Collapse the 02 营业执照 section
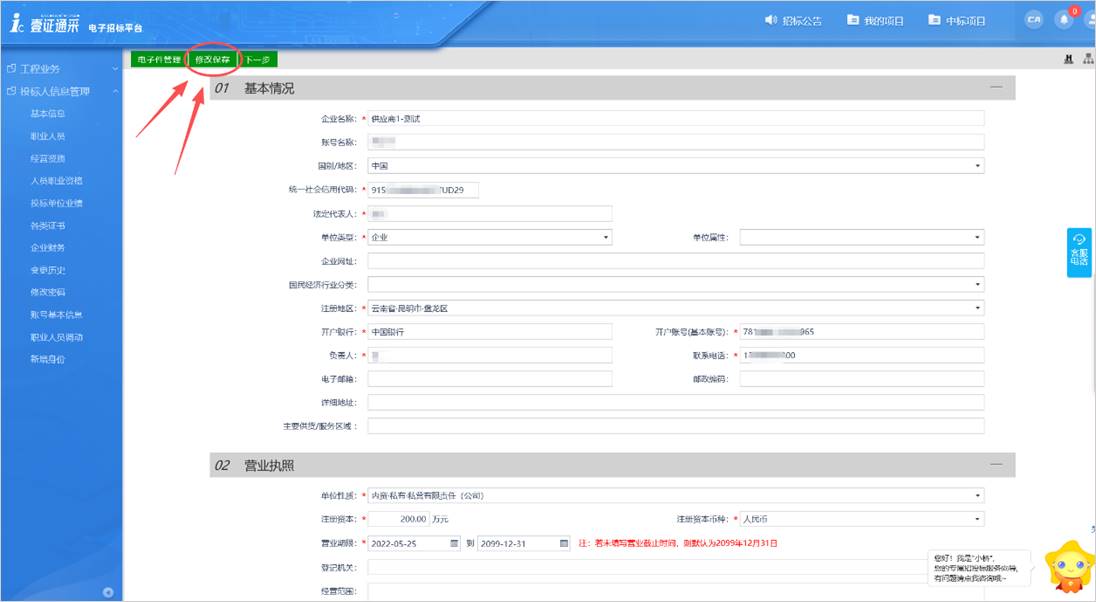1096x602 pixels. tap(995, 465)
